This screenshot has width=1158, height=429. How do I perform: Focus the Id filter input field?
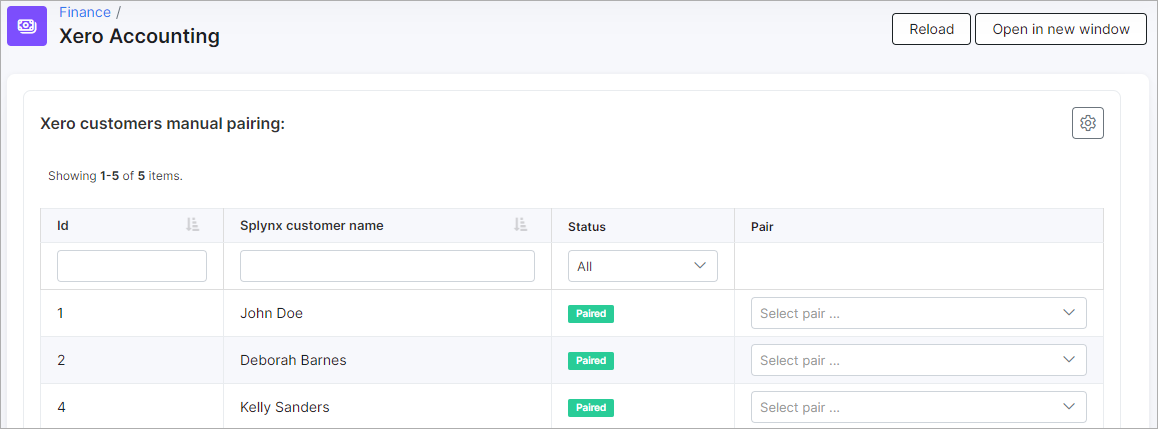(x=131, y=266)
